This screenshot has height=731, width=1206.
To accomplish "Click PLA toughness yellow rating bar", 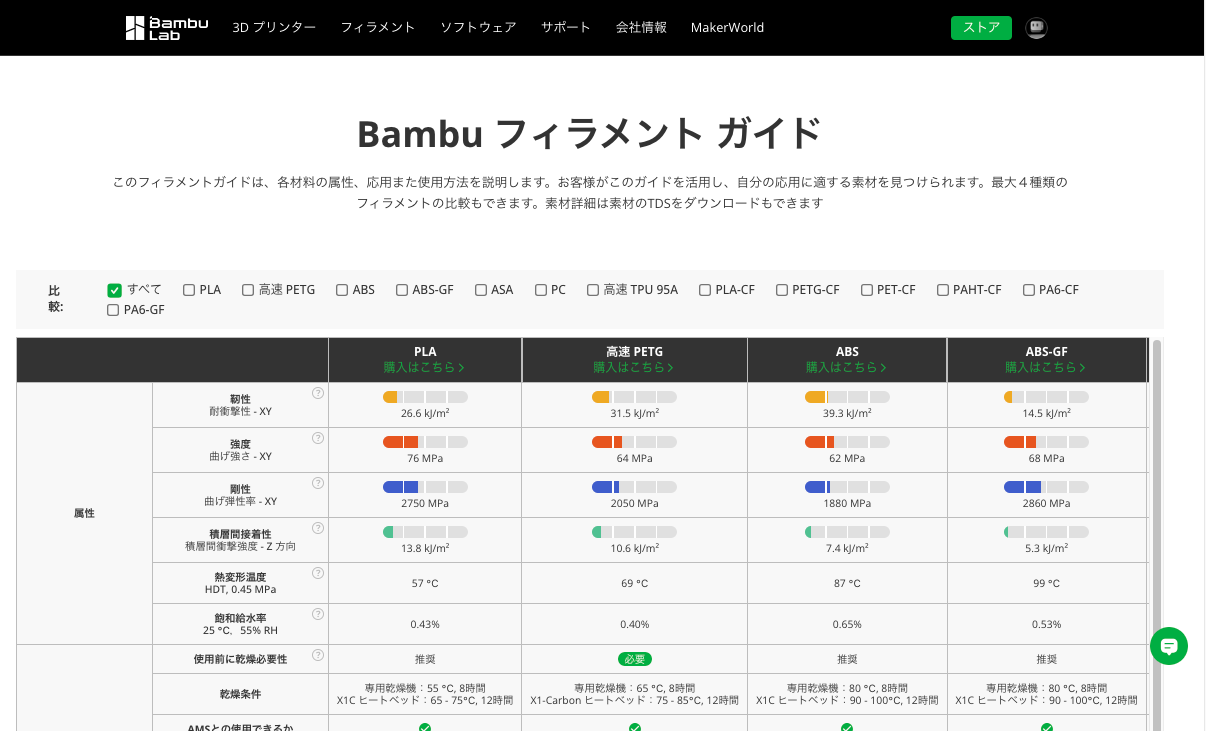I will click(x=425, y=397).
